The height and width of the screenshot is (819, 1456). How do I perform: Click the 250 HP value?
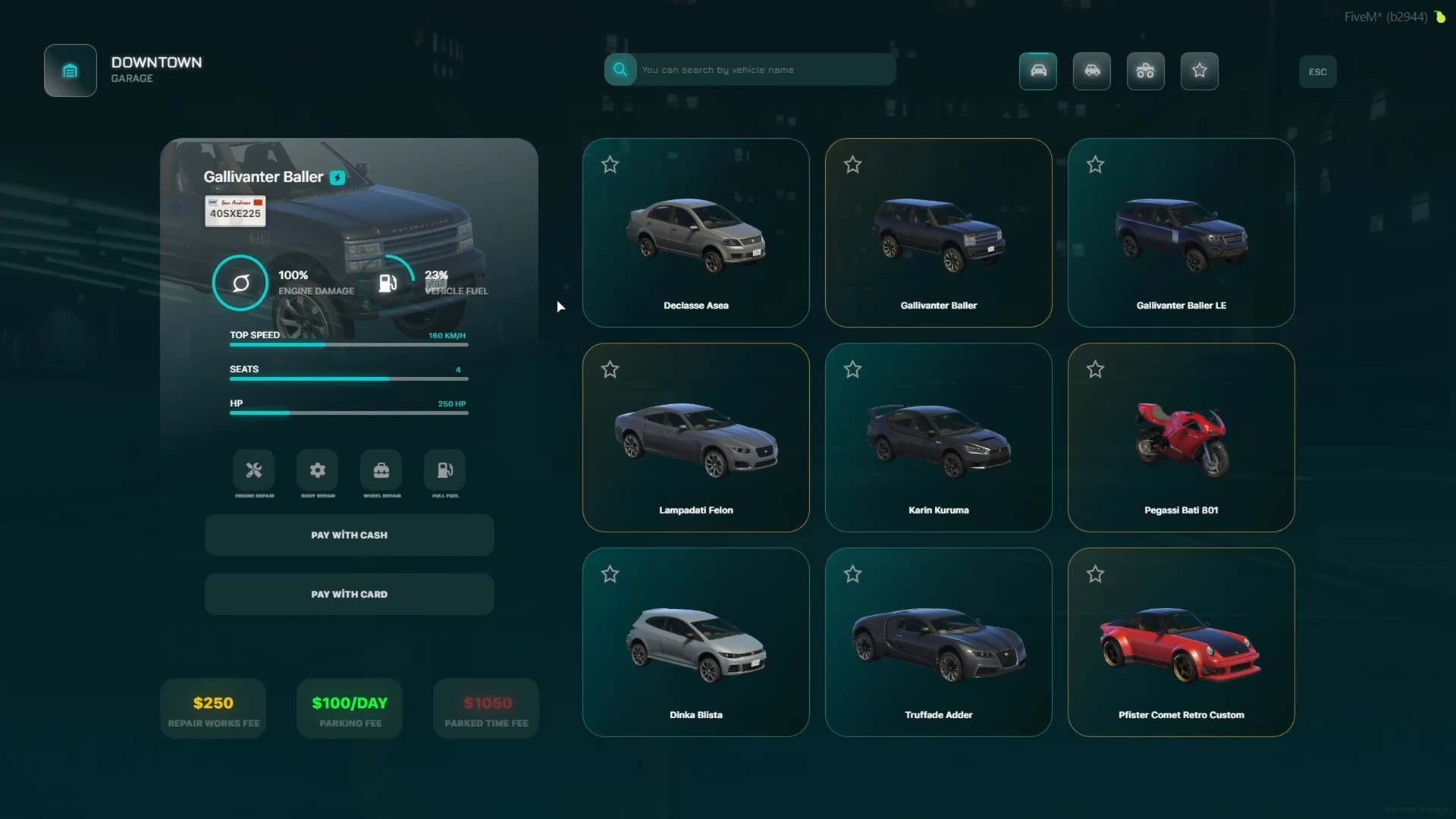tap(452, 403)
